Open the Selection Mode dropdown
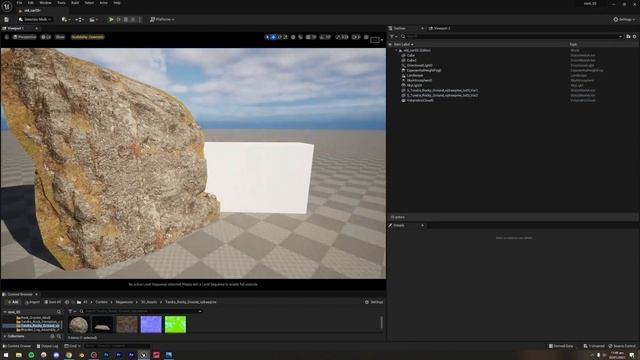The height and width of the screenshot is (360, 640). pyautogui.click(x=35, y=19)
